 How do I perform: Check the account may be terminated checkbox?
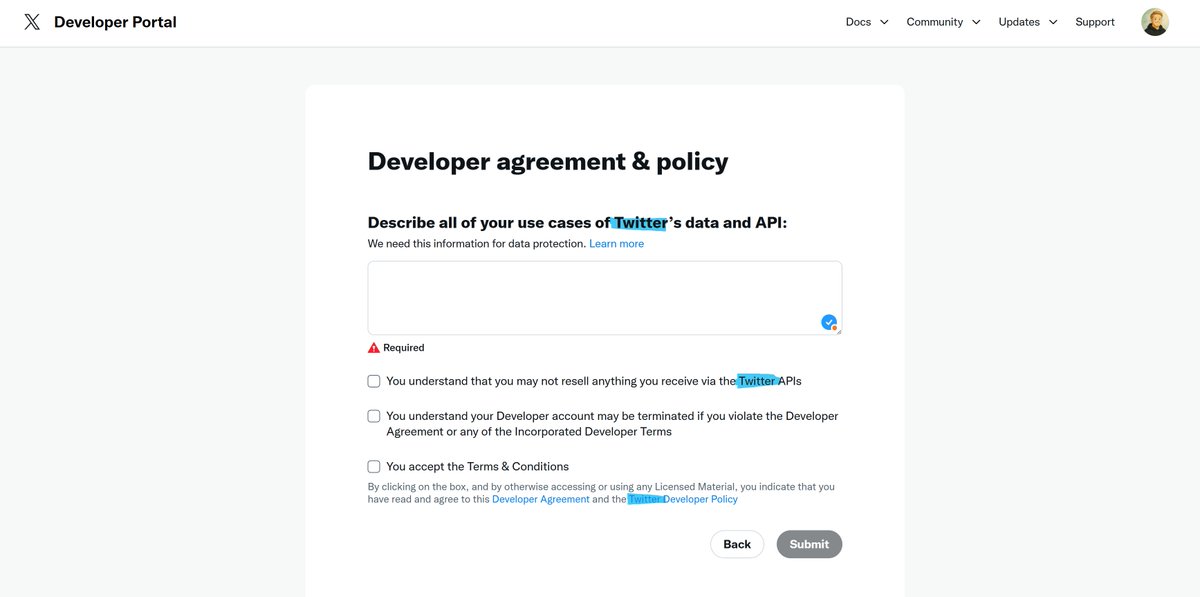pos(374,416)
